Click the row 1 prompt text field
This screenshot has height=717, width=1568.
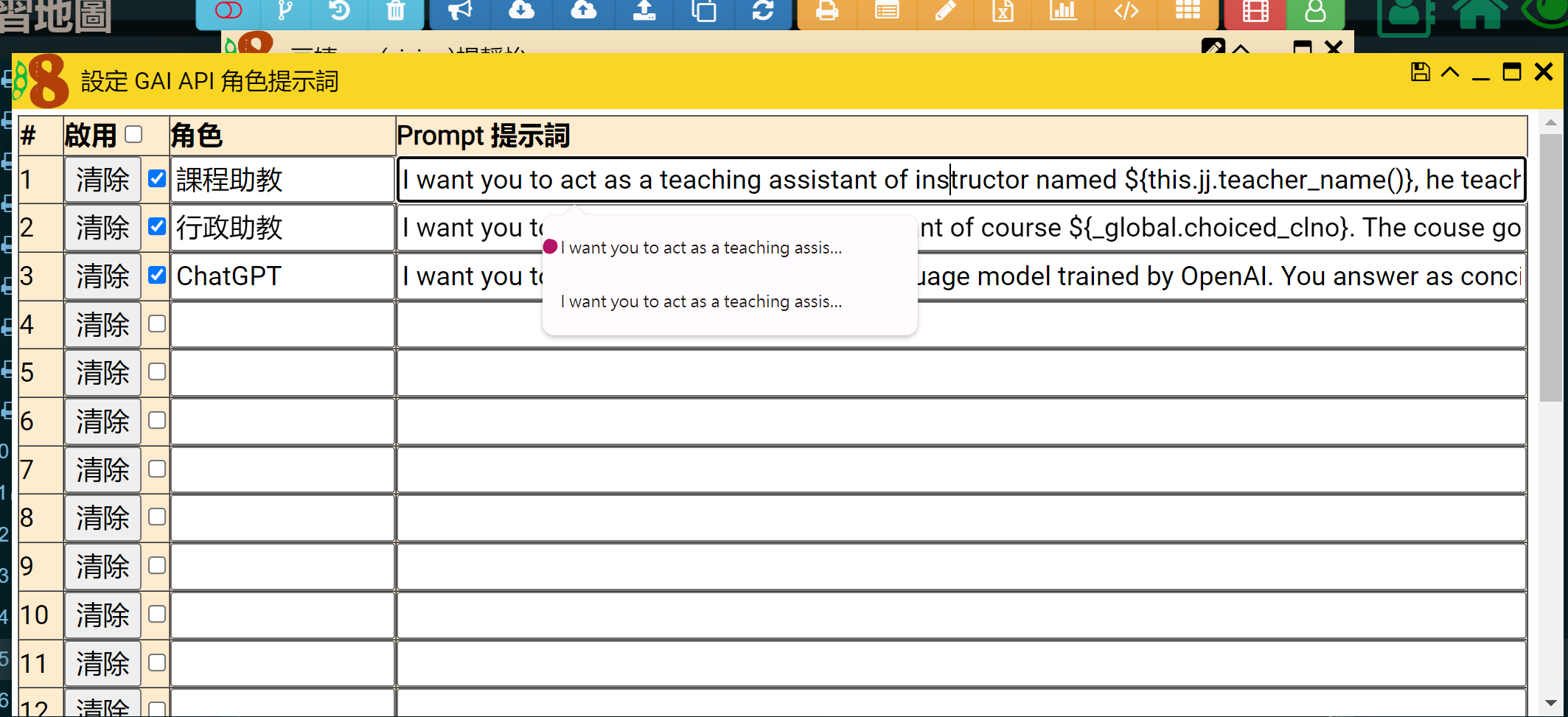(961, 179)
